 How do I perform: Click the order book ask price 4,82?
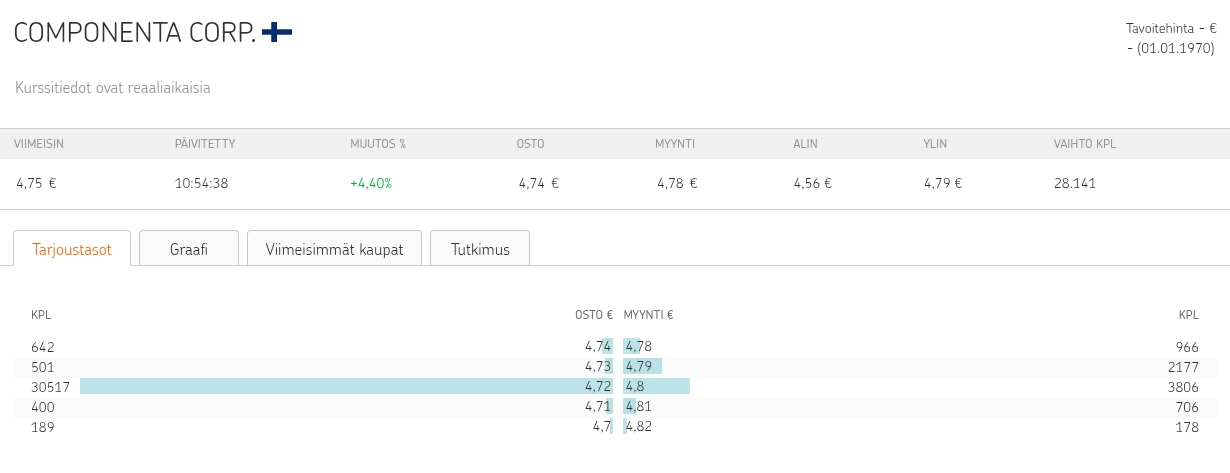638,427
